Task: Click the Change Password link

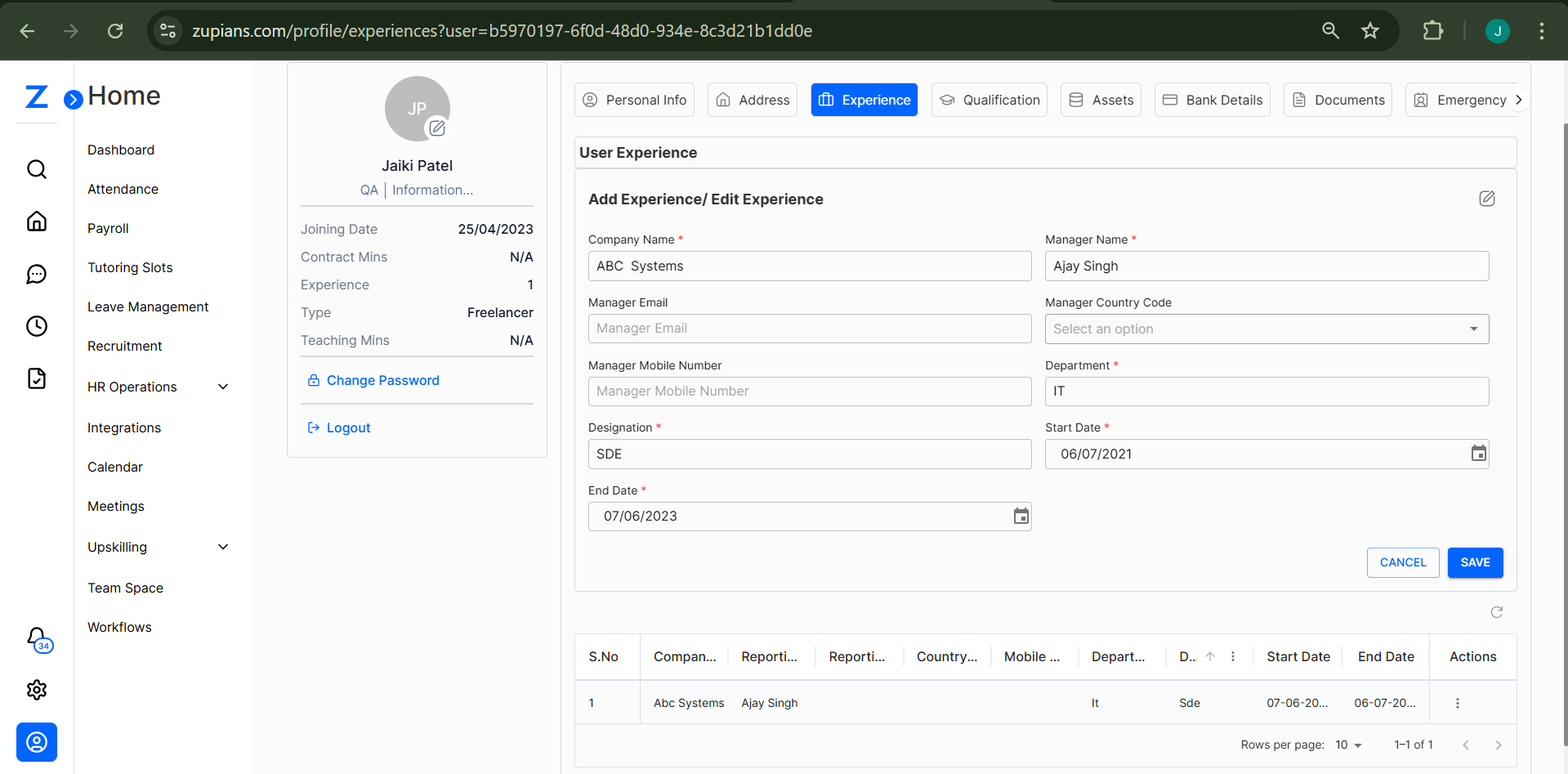Action: click(382, 380)
